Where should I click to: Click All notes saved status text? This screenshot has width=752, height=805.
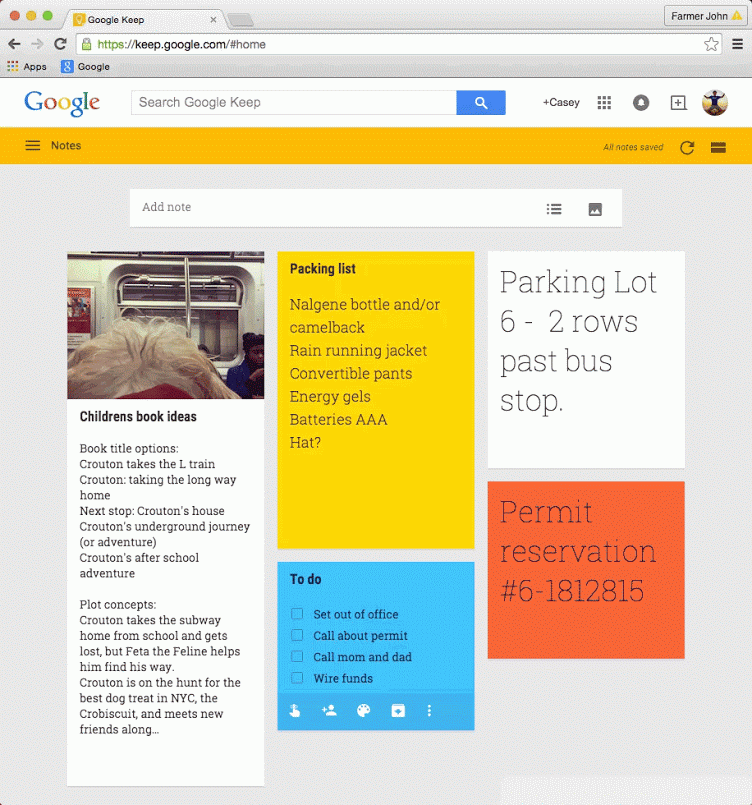(x=633, y=147)
